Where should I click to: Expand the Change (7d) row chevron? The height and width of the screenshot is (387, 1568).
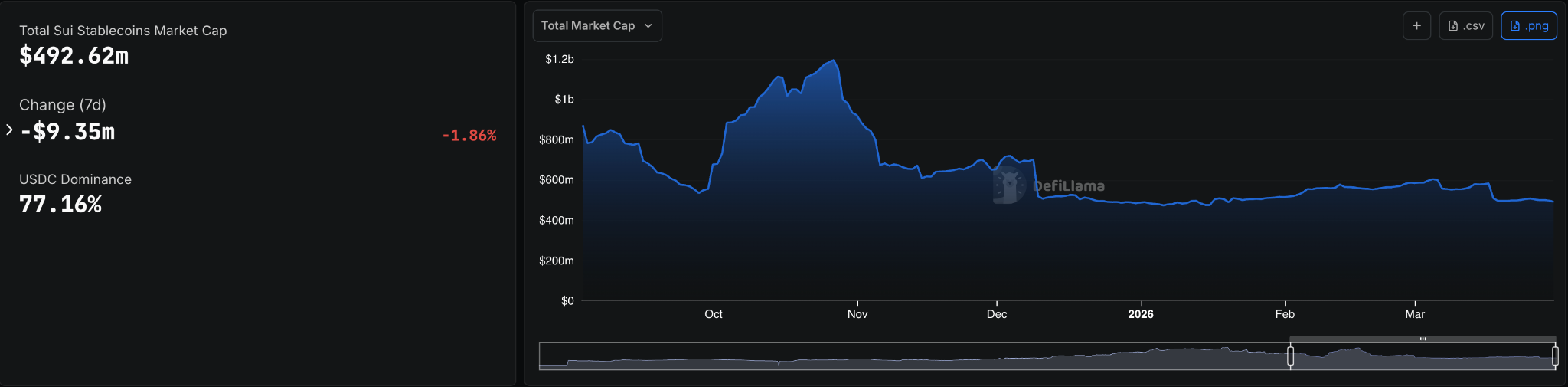coord(9,130)
